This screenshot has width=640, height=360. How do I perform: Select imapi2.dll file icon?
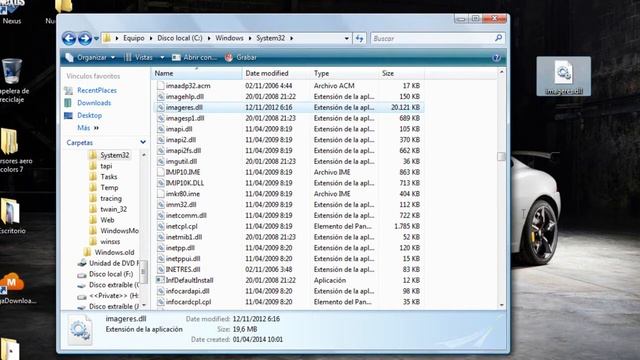point(160,140)
